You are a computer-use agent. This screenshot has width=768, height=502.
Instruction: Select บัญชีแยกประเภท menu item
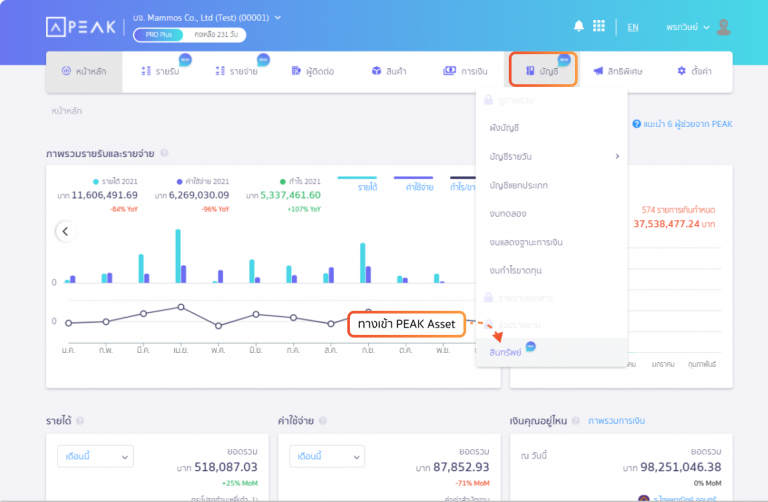[x=552, y=185]
